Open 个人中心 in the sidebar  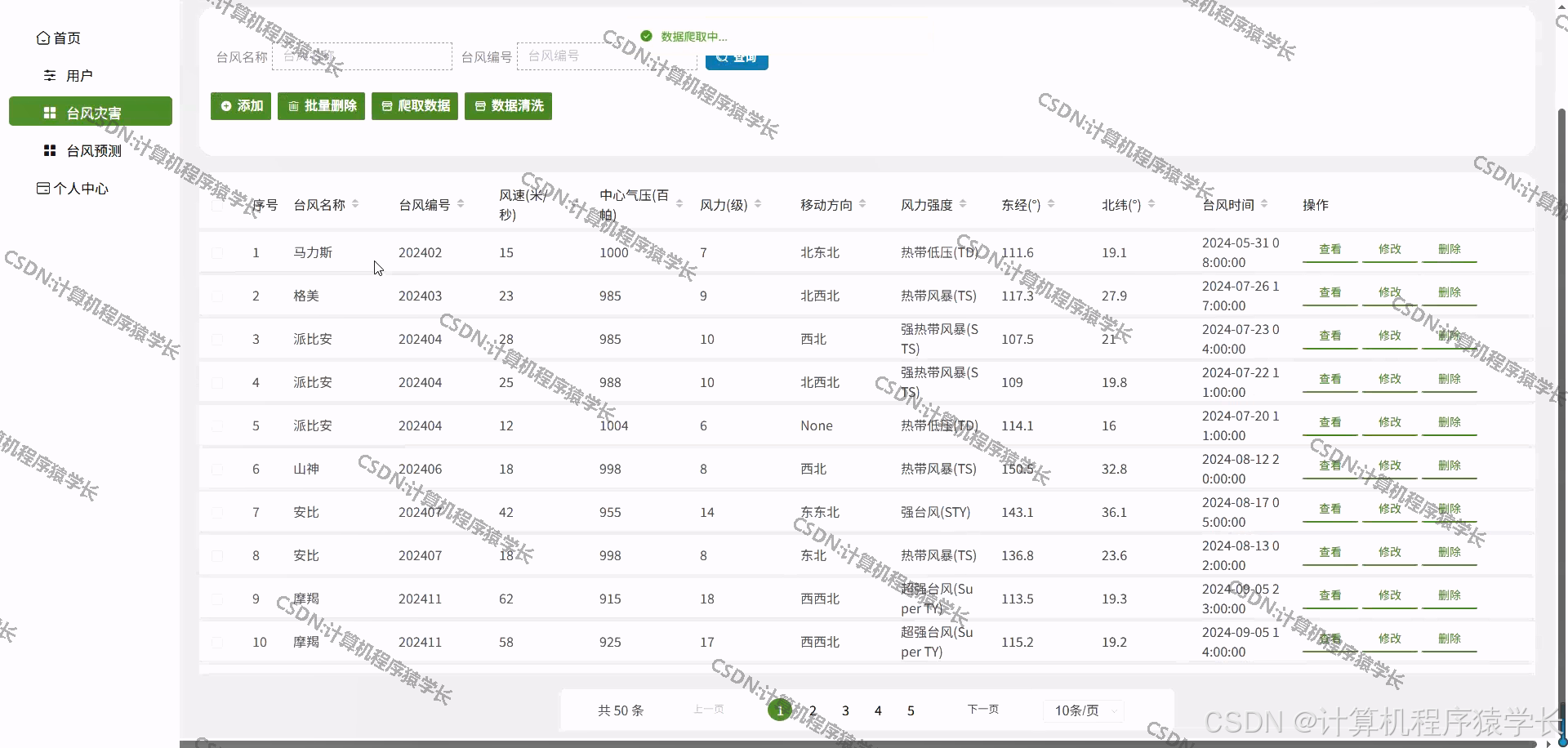pos(73,189)
